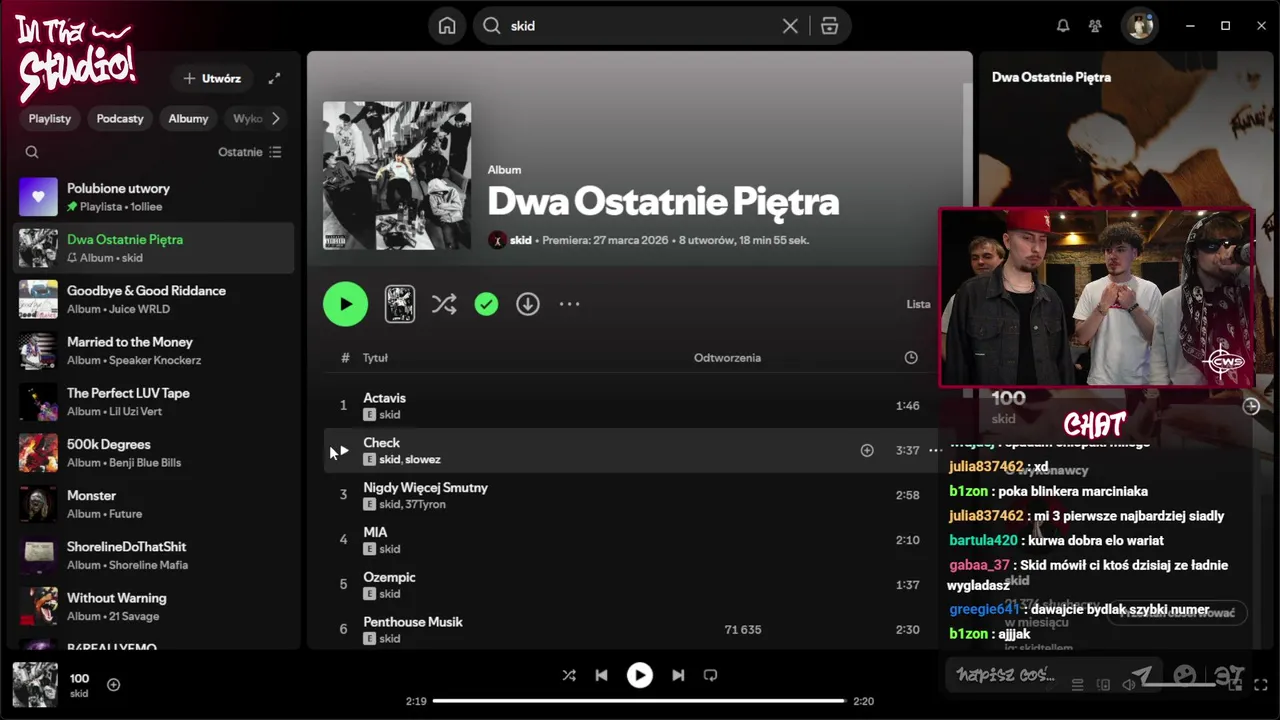Image resolution: width=1280 pixels, height=720 pixels.
Task: Open 500k Degrees album
Action: [x=154, y=453]
